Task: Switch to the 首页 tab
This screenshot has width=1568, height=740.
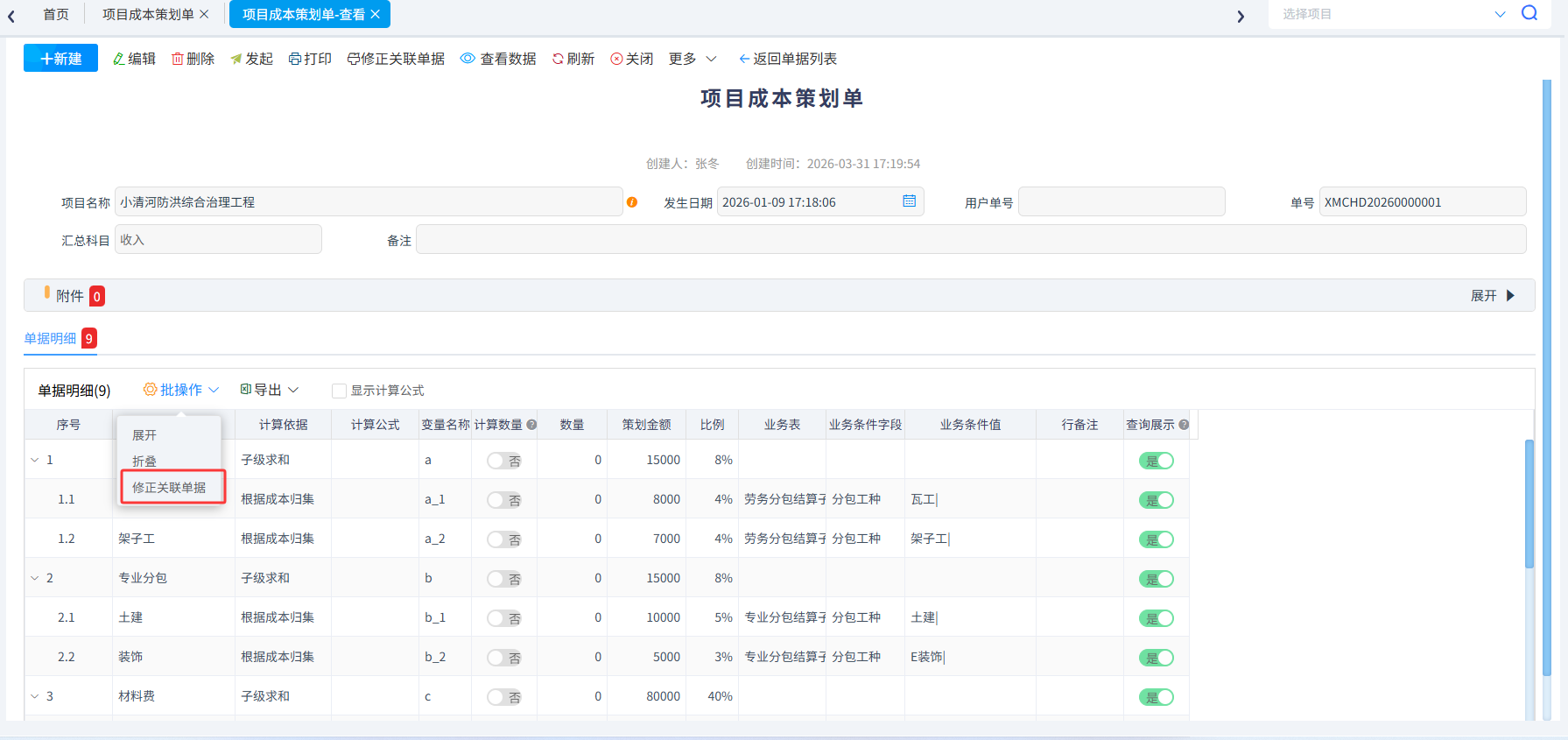Action: (x=56, y=14)
